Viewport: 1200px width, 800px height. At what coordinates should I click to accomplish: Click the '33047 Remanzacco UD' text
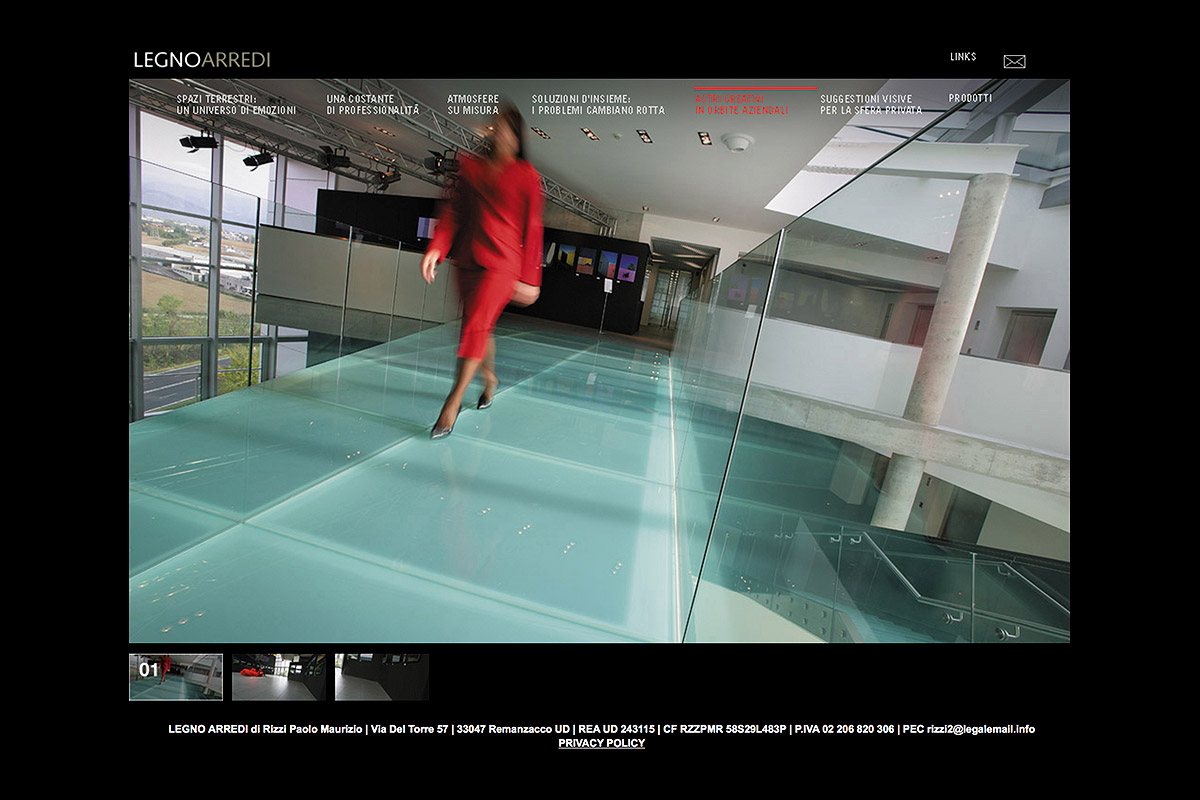click(x=513, y=729)
